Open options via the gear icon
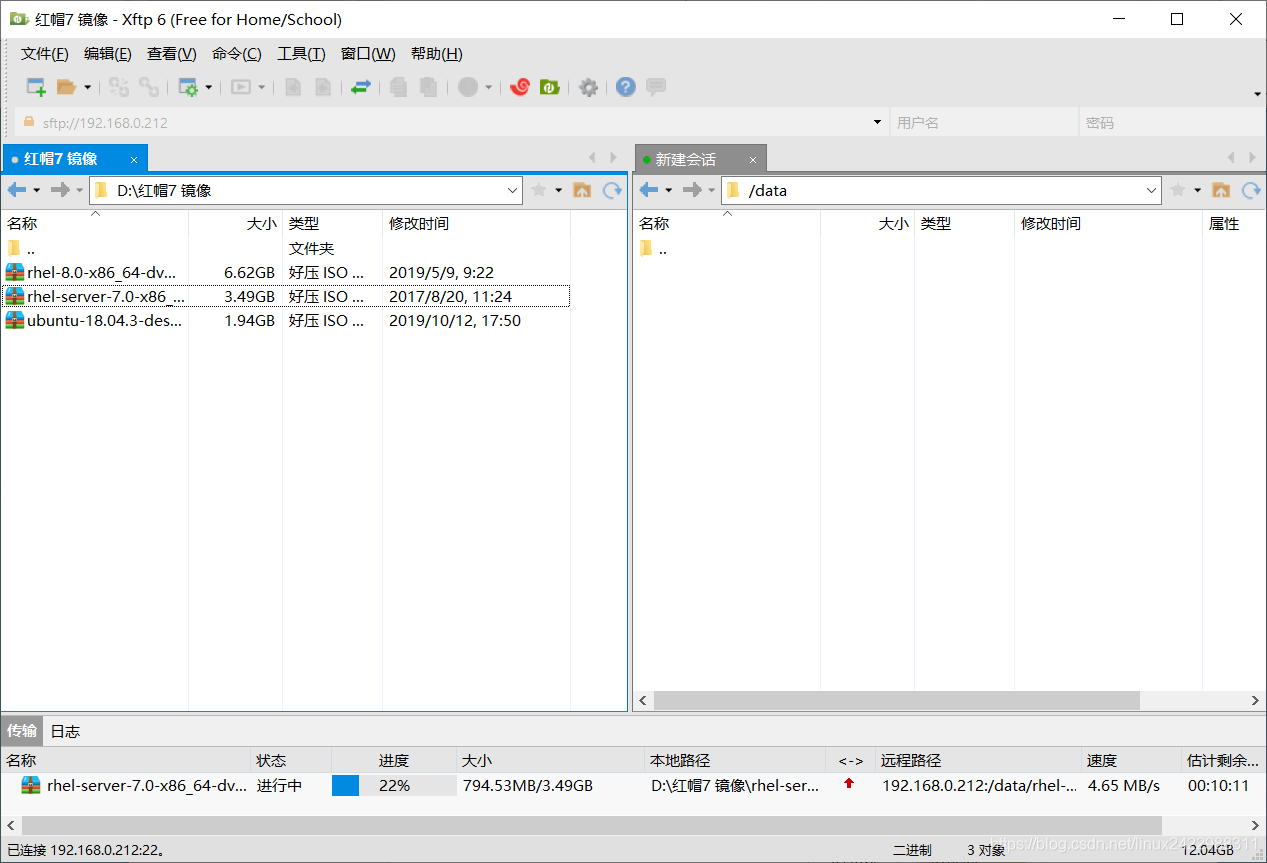This screenshot has height=863, width=1267. 589,87
